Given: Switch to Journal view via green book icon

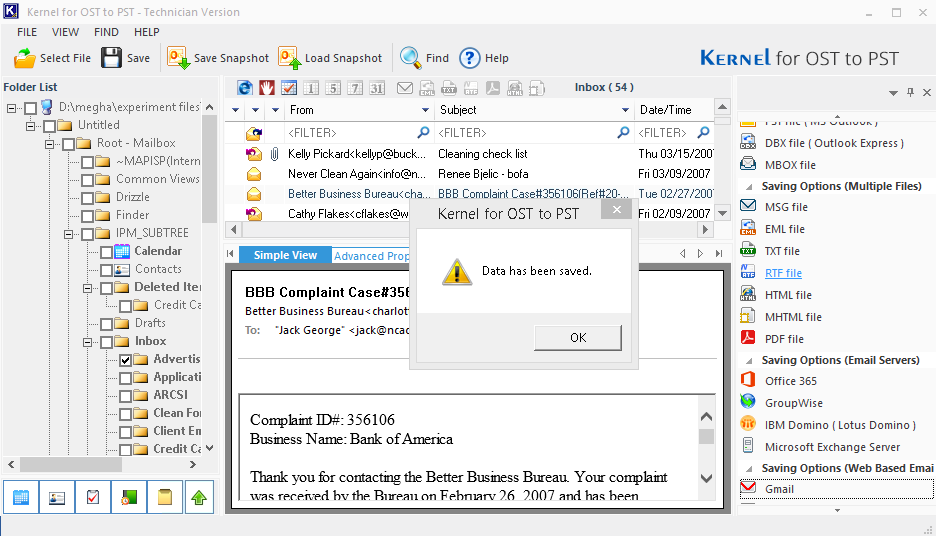Looking at the screenshot, I should pos(128,497).
